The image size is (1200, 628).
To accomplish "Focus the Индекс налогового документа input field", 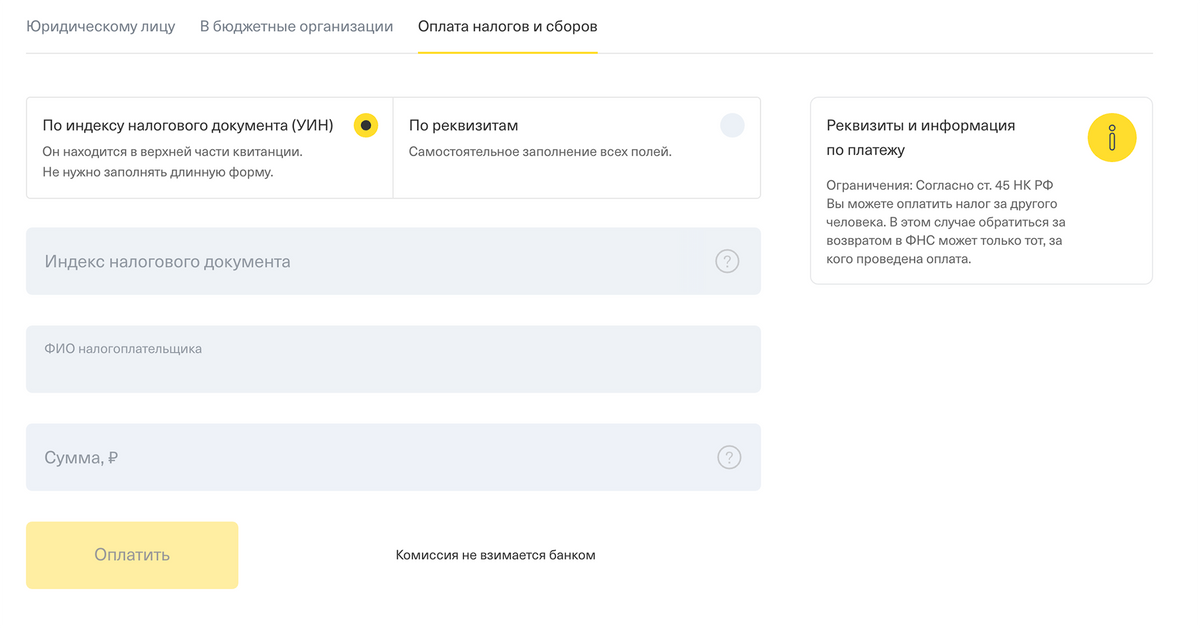I will [360, 262].
